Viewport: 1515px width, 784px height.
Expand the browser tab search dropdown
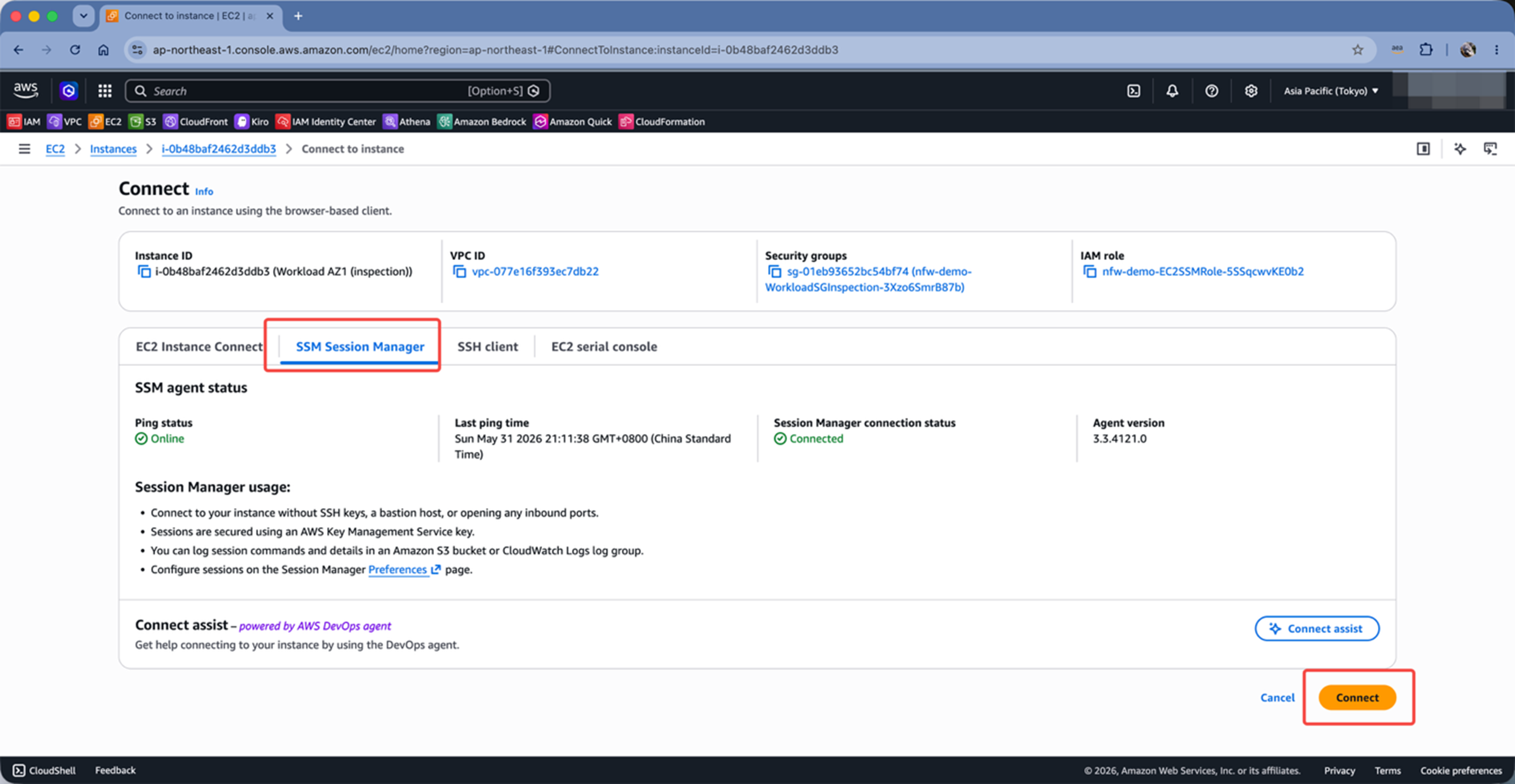click(83, 16)
